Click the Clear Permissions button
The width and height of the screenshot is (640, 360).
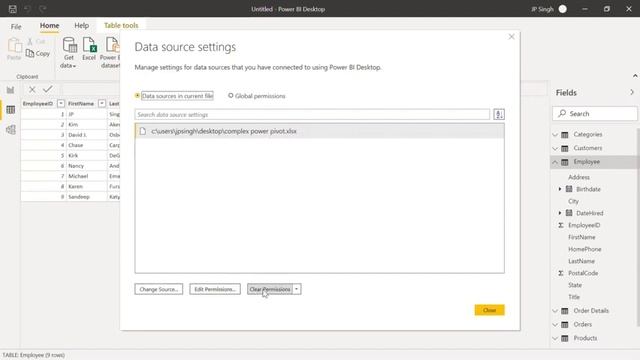[x=270, y=289]
